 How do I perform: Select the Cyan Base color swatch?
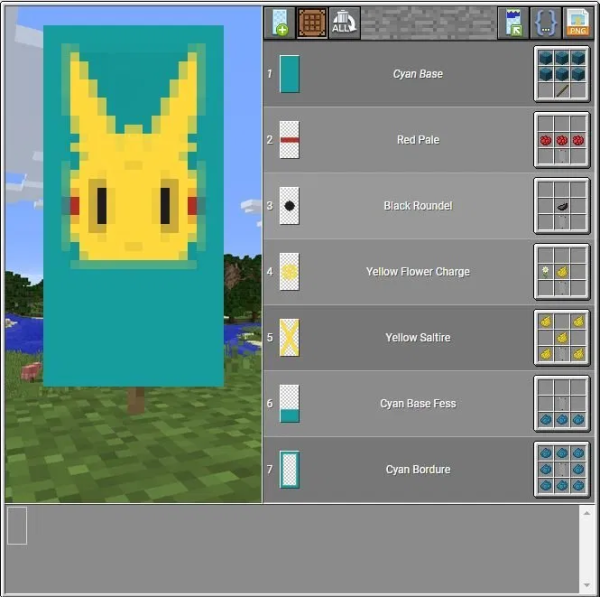point(289,74)
